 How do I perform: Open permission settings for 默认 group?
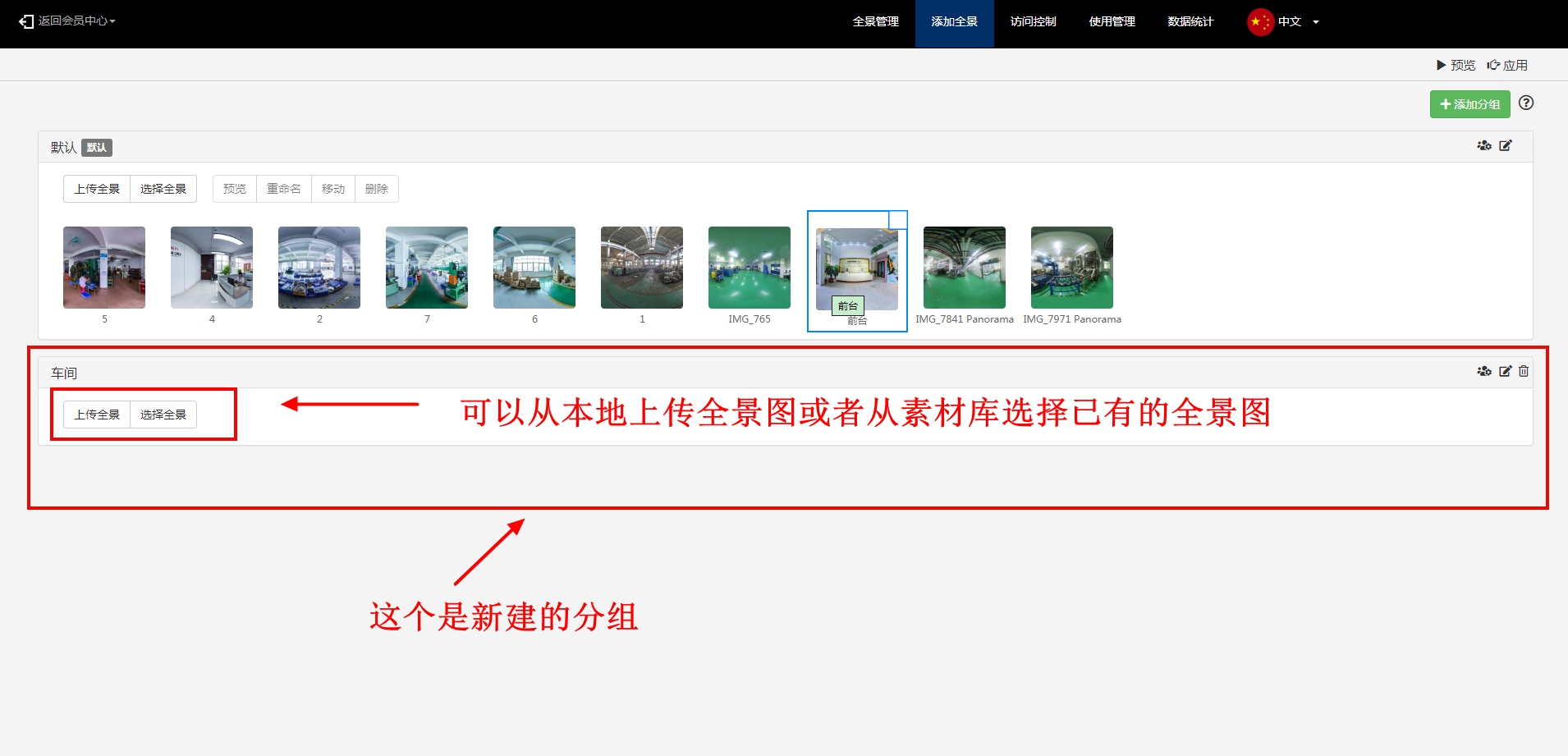tap(1483, 146)
